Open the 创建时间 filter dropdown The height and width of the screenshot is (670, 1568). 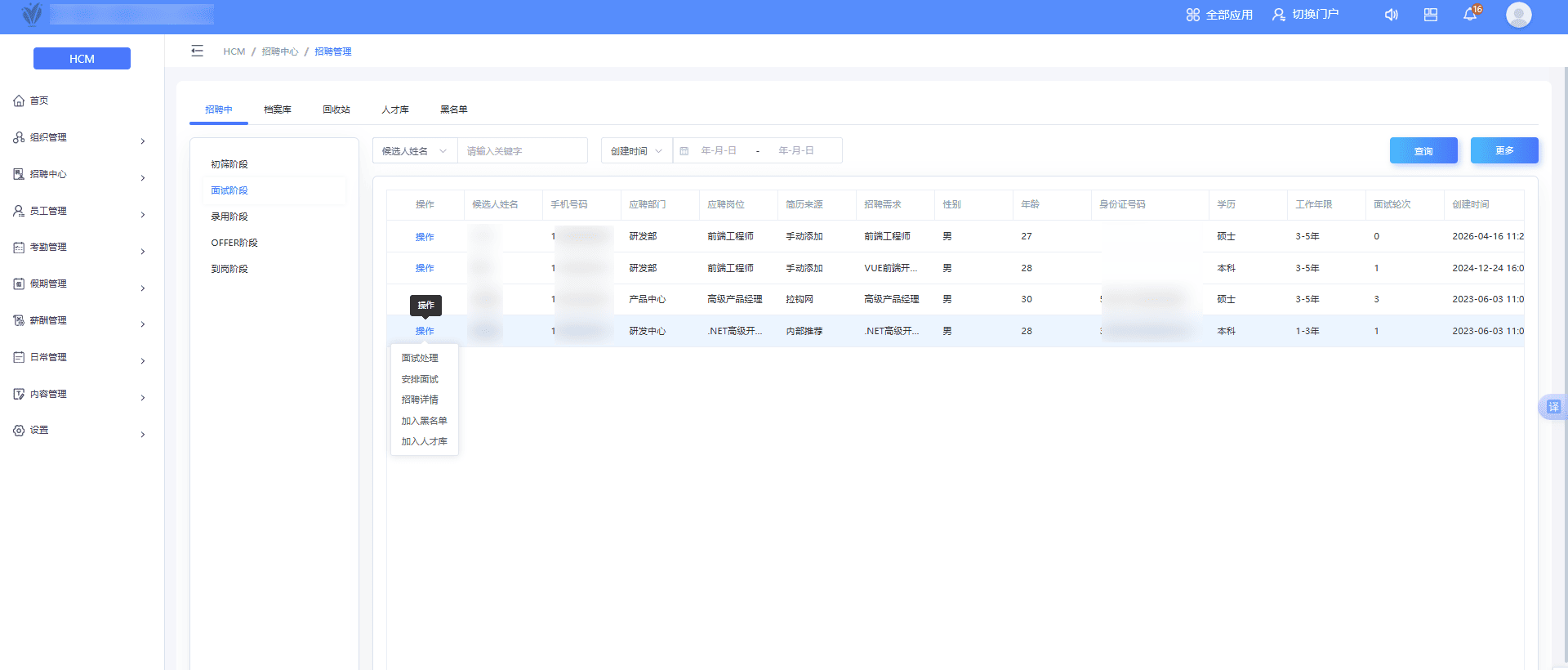(636, 151)
